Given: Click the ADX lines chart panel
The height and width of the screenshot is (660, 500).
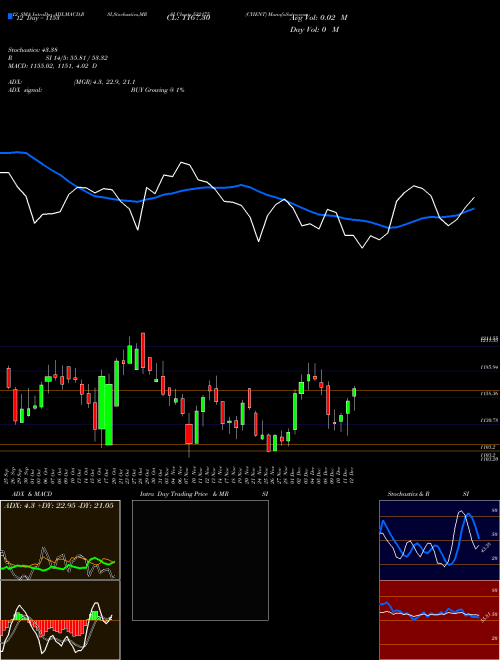Looking at the screenshot, I should point(60,540).
